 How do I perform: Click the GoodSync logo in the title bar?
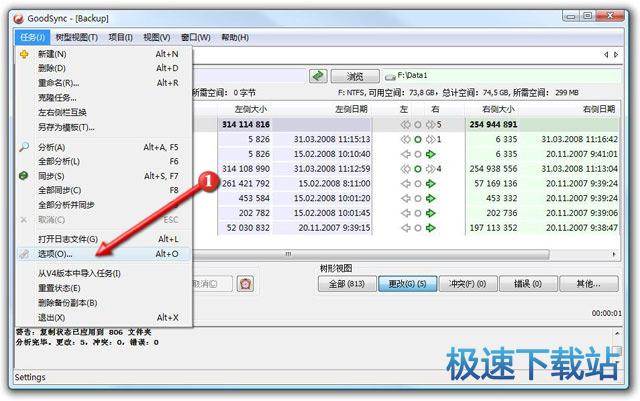pyautogui.click(x=18, y=18)
